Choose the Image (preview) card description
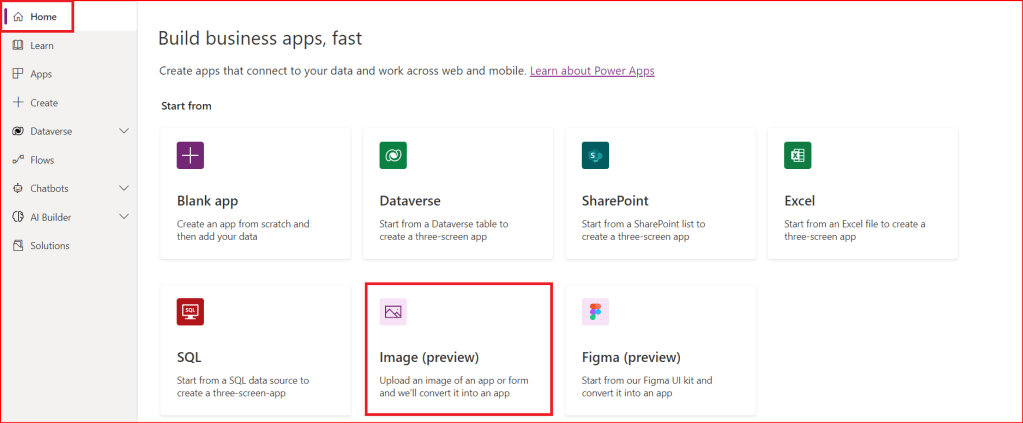The height and width of the screenshot is (423, 1023). [x=456, y=387]
